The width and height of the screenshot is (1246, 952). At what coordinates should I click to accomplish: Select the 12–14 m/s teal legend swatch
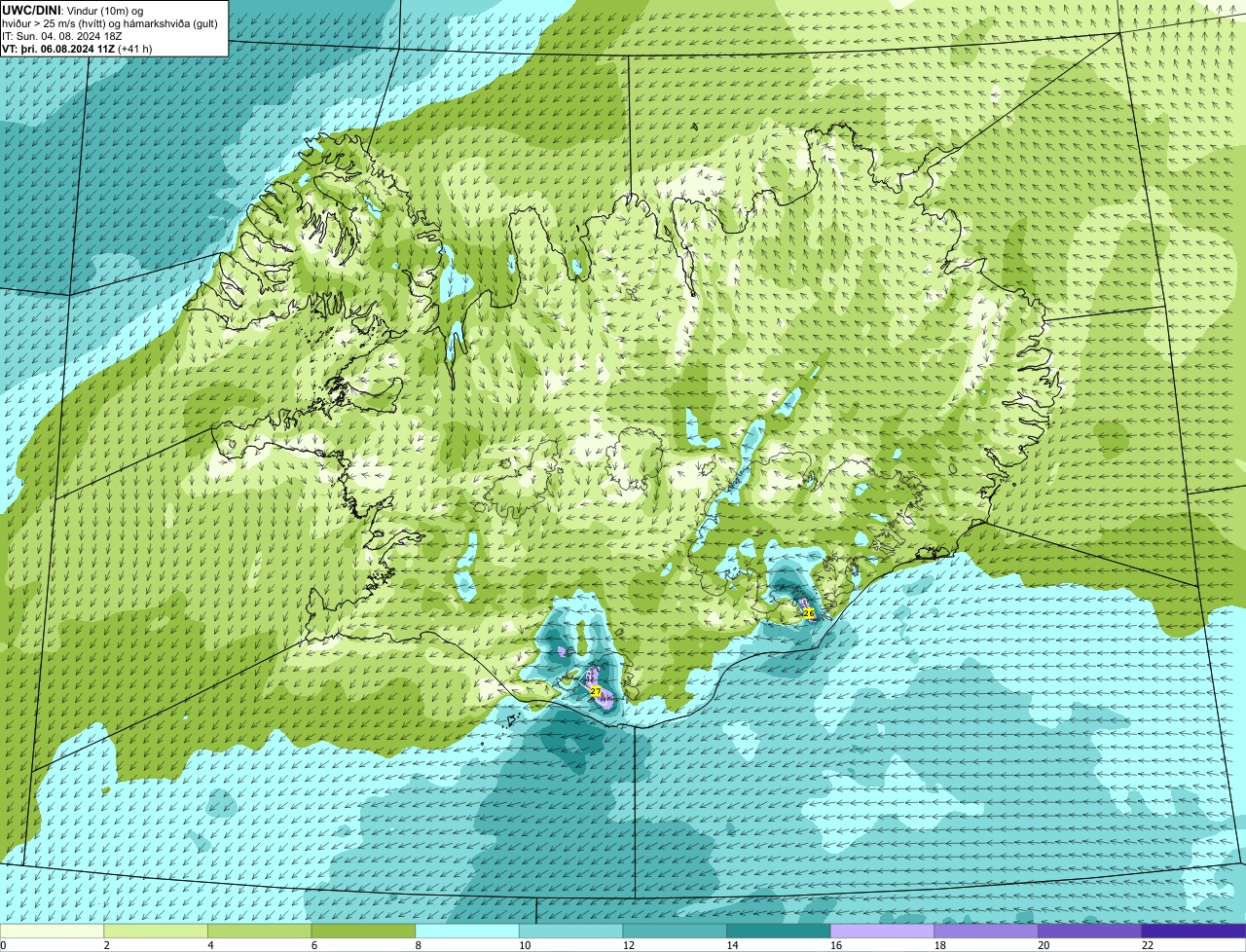(x=675, y=931)
